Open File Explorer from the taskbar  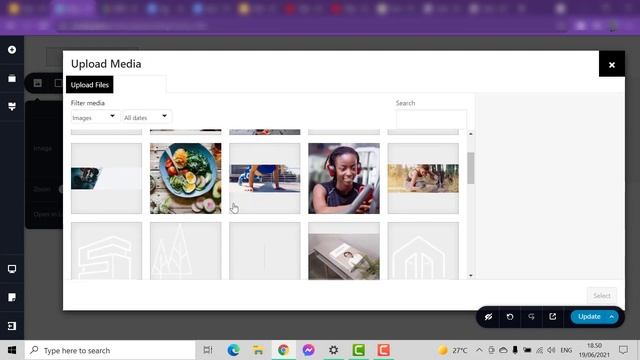(258, 350)
